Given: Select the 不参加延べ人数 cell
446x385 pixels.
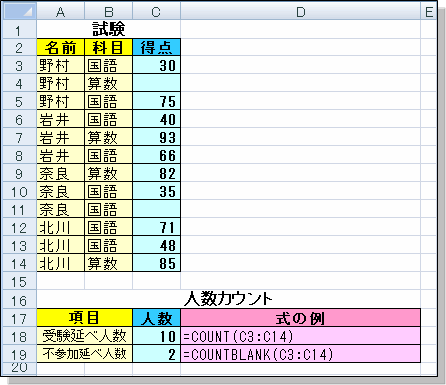Looking at the screenshot, I should click(84, 354).
